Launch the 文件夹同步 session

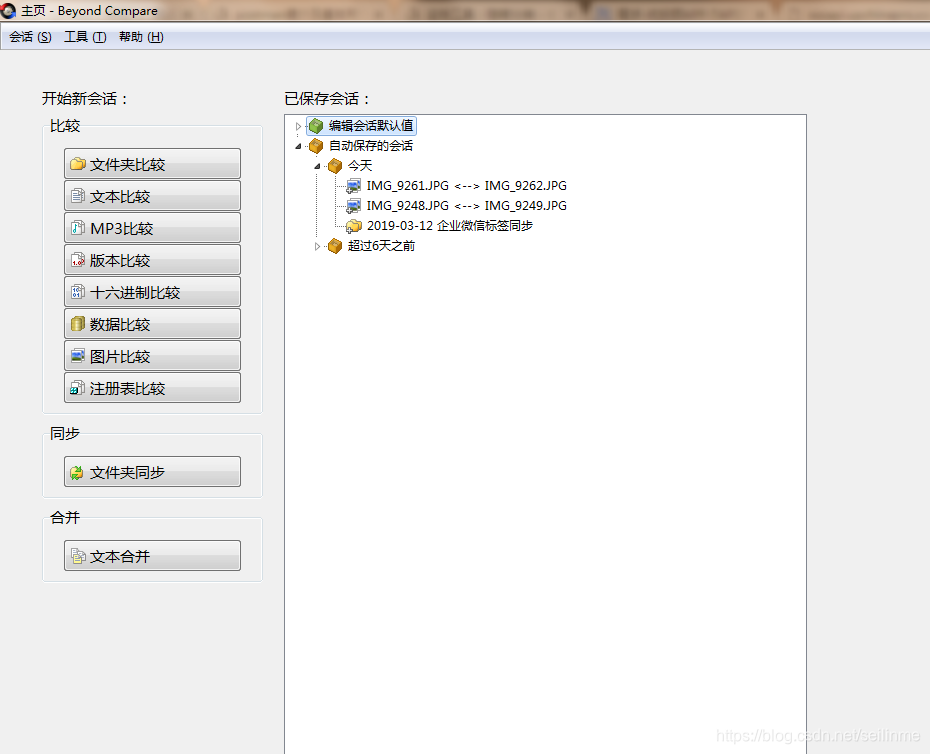[152, 472]
